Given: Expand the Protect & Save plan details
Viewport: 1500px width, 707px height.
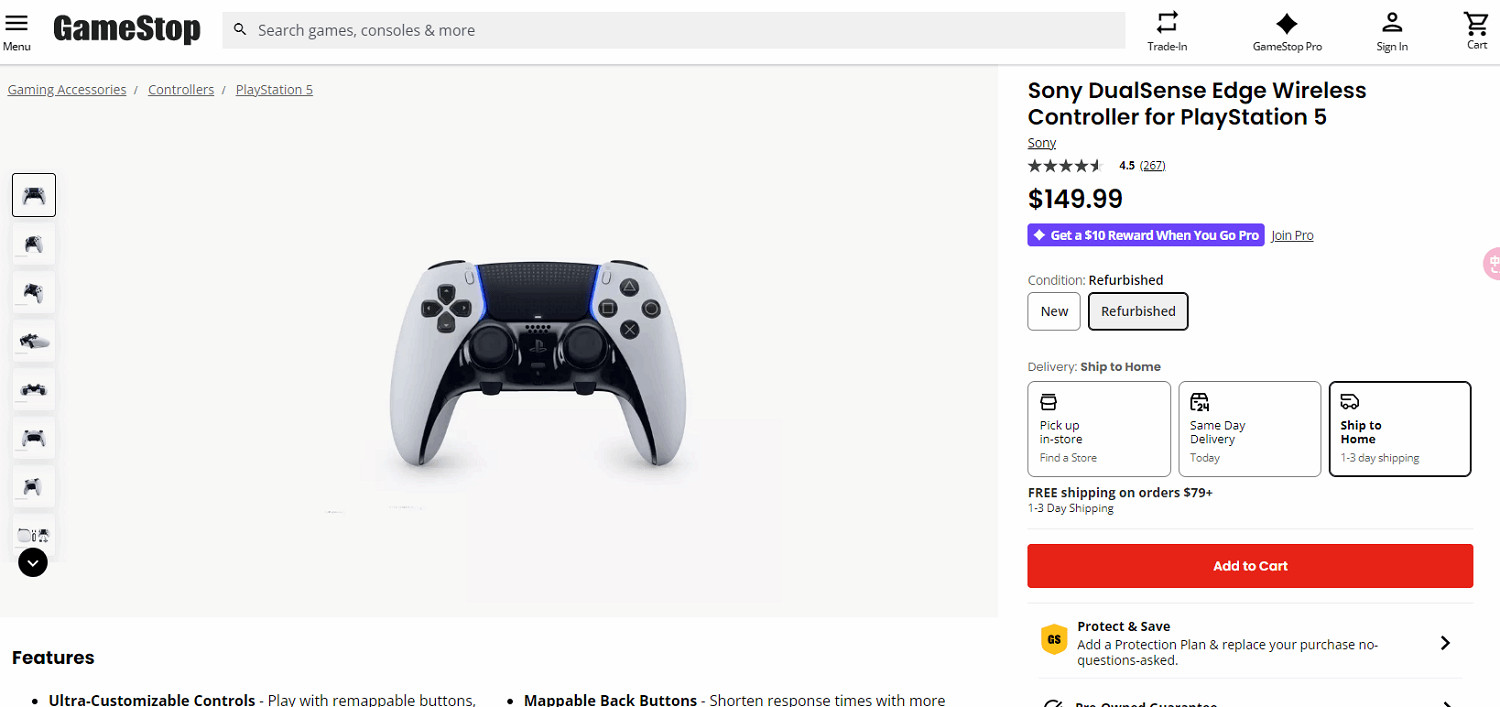Looking at the screenshot, I should click(x=1445, y=642).
